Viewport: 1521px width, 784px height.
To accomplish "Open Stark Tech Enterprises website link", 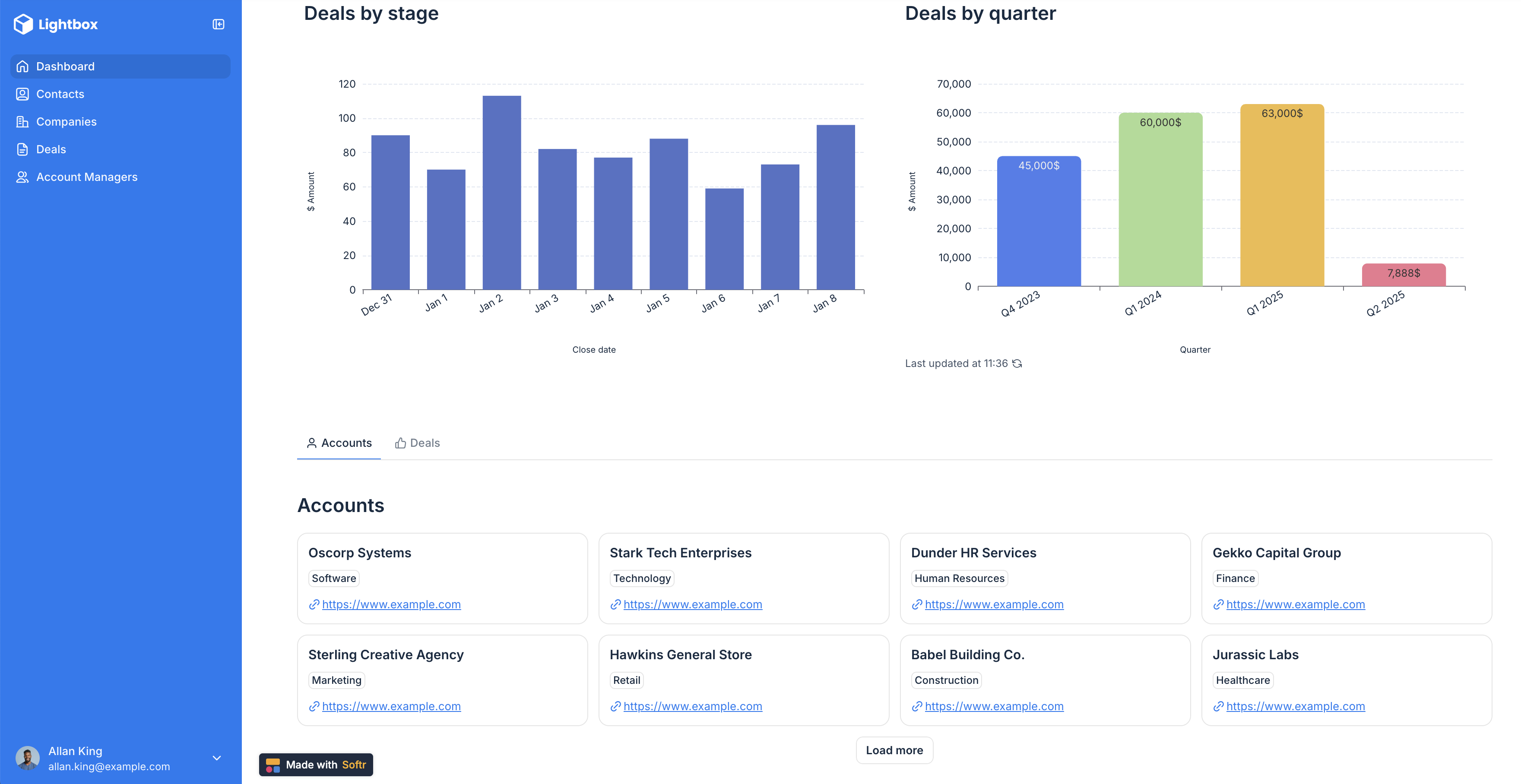I will [693, 604].
